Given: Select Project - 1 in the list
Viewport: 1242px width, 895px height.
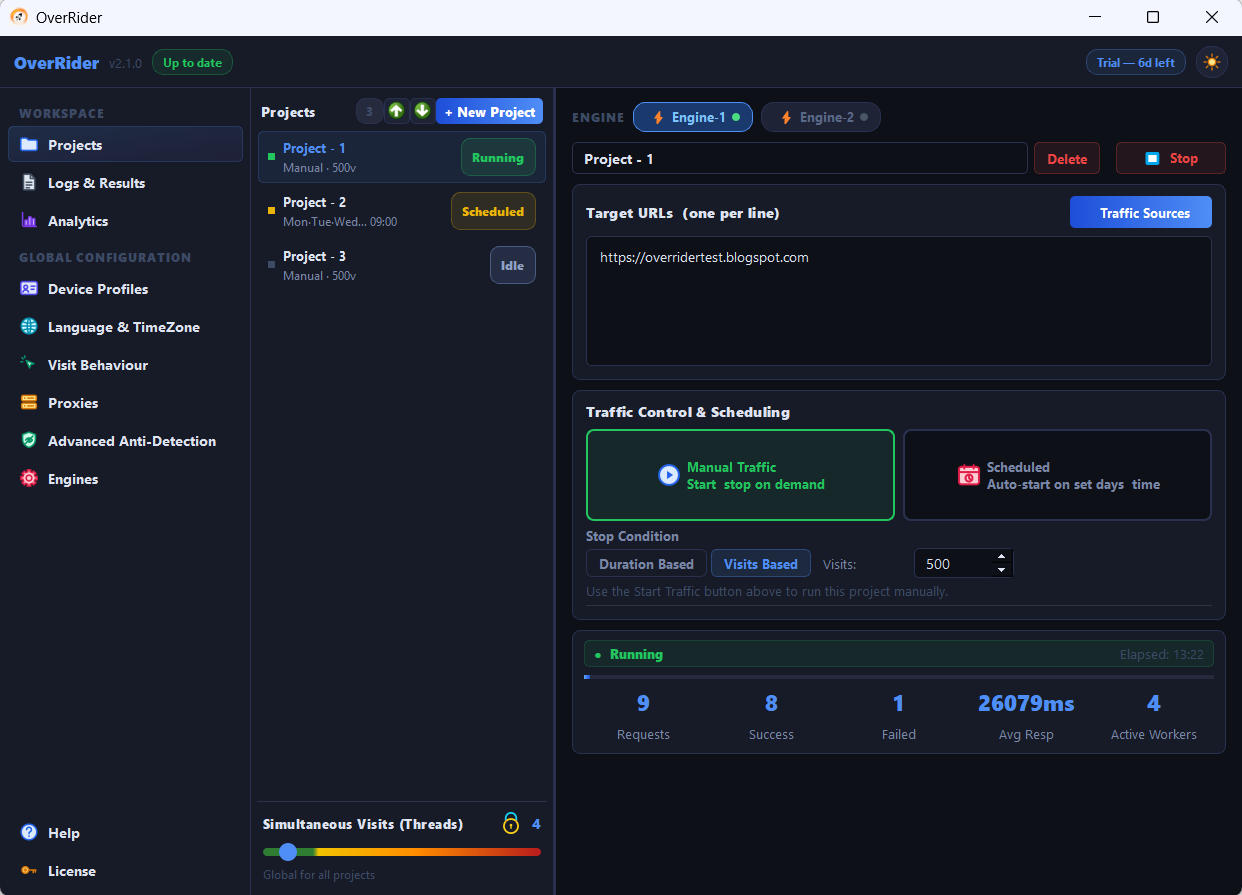Looking at the screenshot, I should point(402,157).
